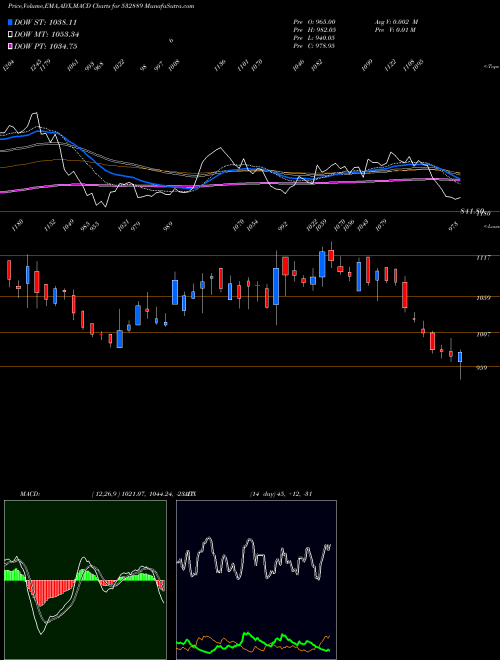Click the top high label 1204
The image size is (500, 660).
coord(8,65)
